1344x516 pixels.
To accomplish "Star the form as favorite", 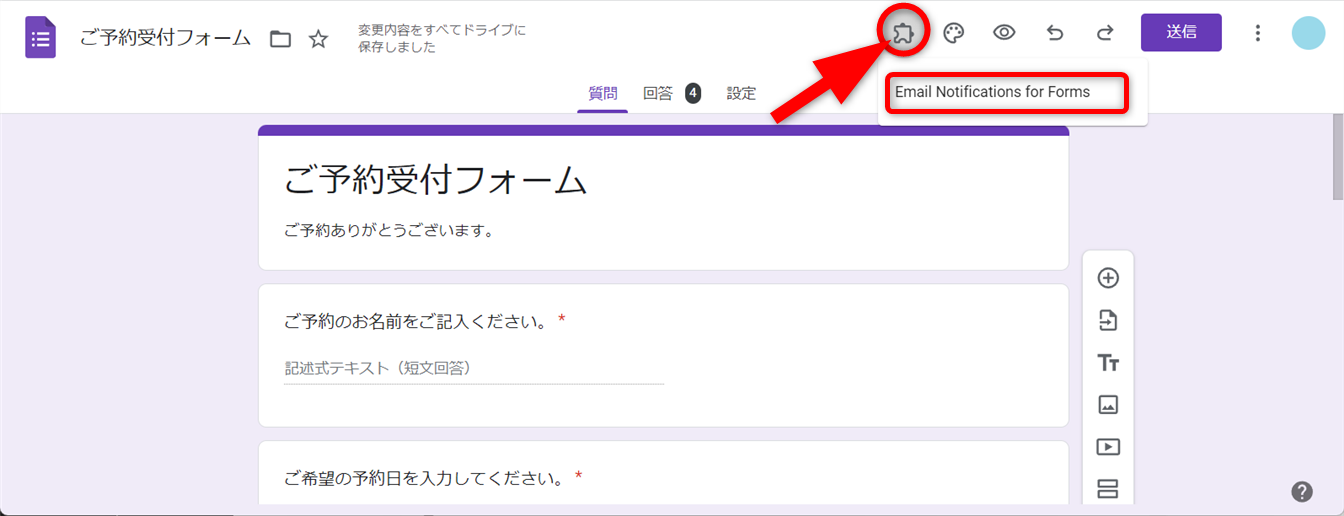I will [318, 39].
